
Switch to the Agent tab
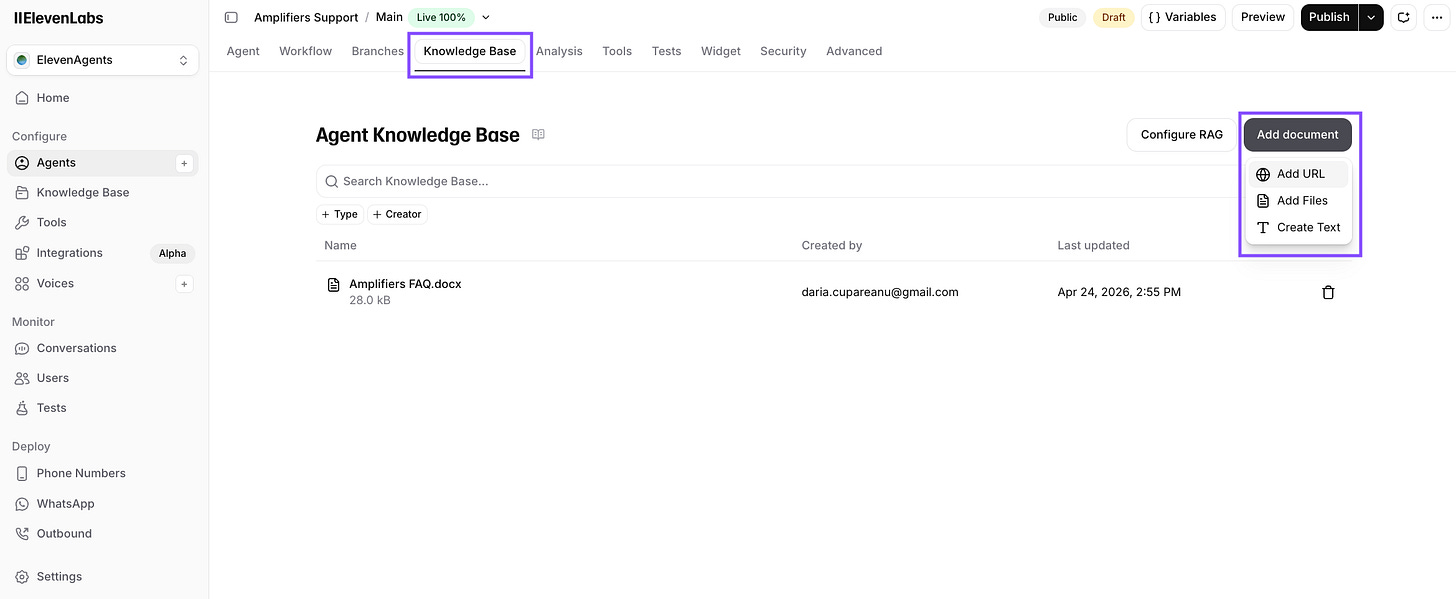pyautogui.click(x=243, y=51)
